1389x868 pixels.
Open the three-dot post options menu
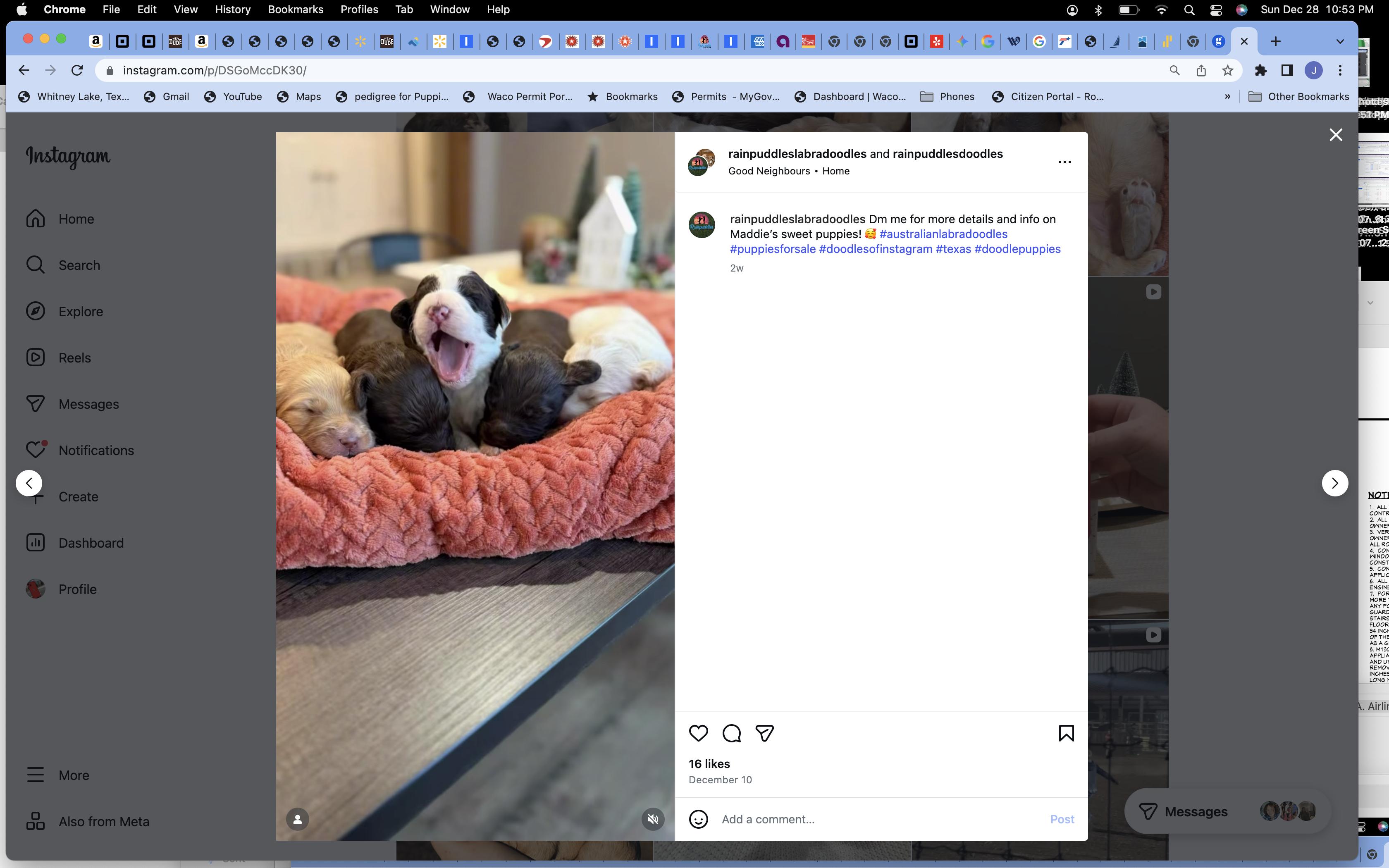click(x=1064, y=162)
